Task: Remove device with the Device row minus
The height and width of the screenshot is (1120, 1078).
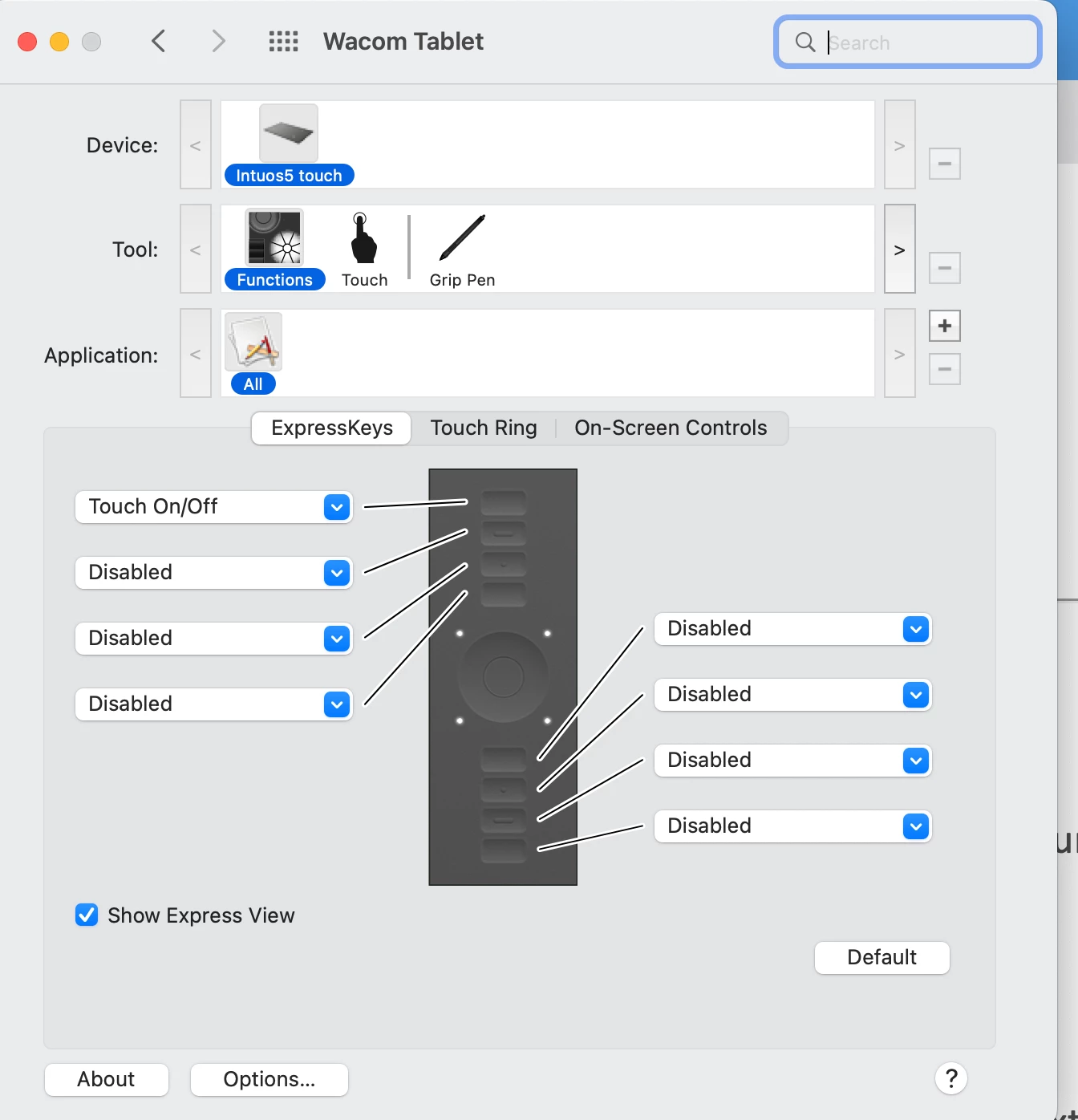Action: (x=945, y=164)
